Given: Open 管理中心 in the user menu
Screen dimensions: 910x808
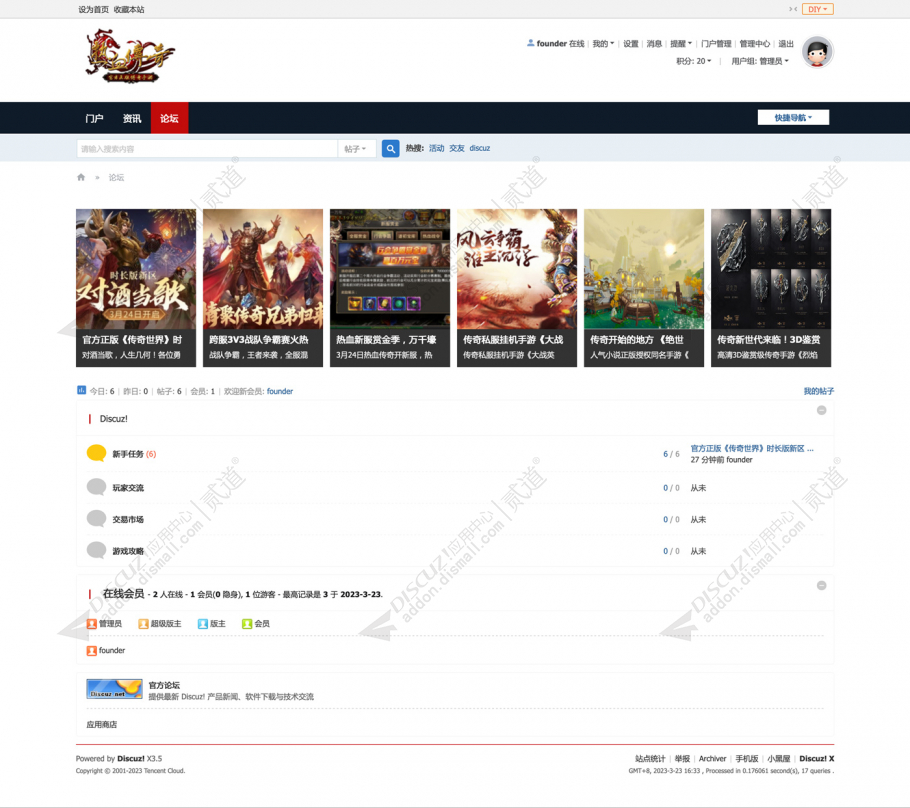Looking at the screenshot, I should click(x=754, y=44).
